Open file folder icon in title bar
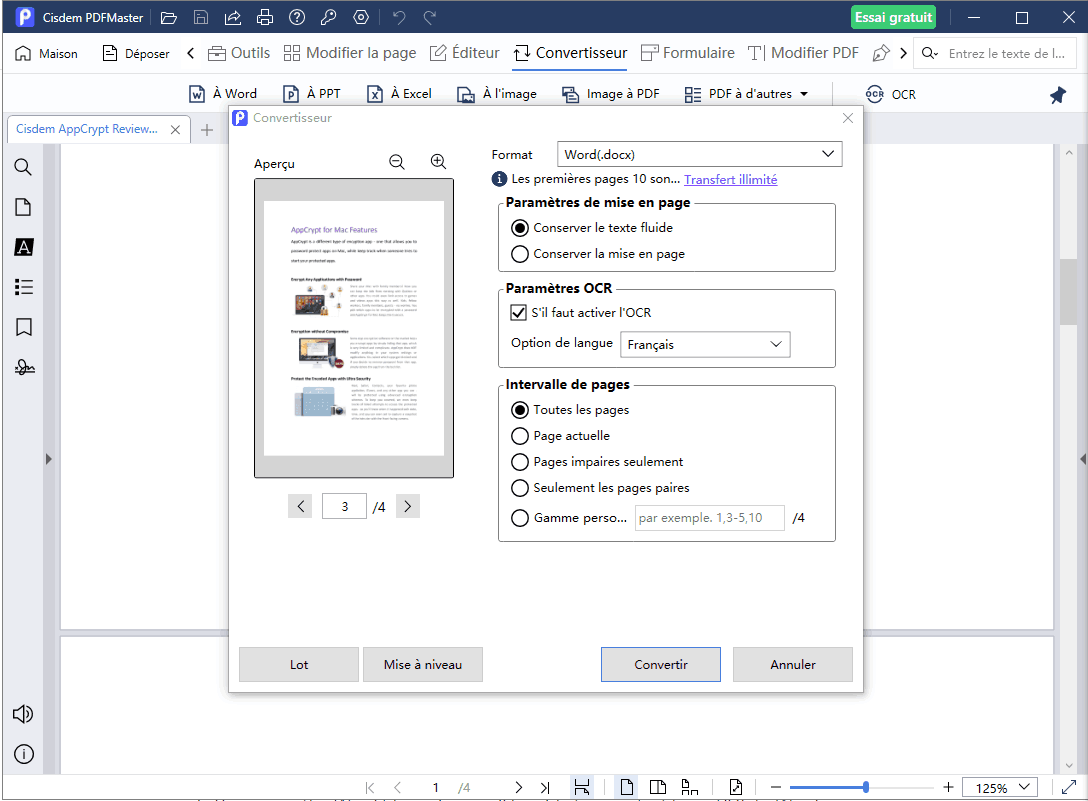Image resolution: width=1088 pixels, height=801 pixels. point(169,18)
